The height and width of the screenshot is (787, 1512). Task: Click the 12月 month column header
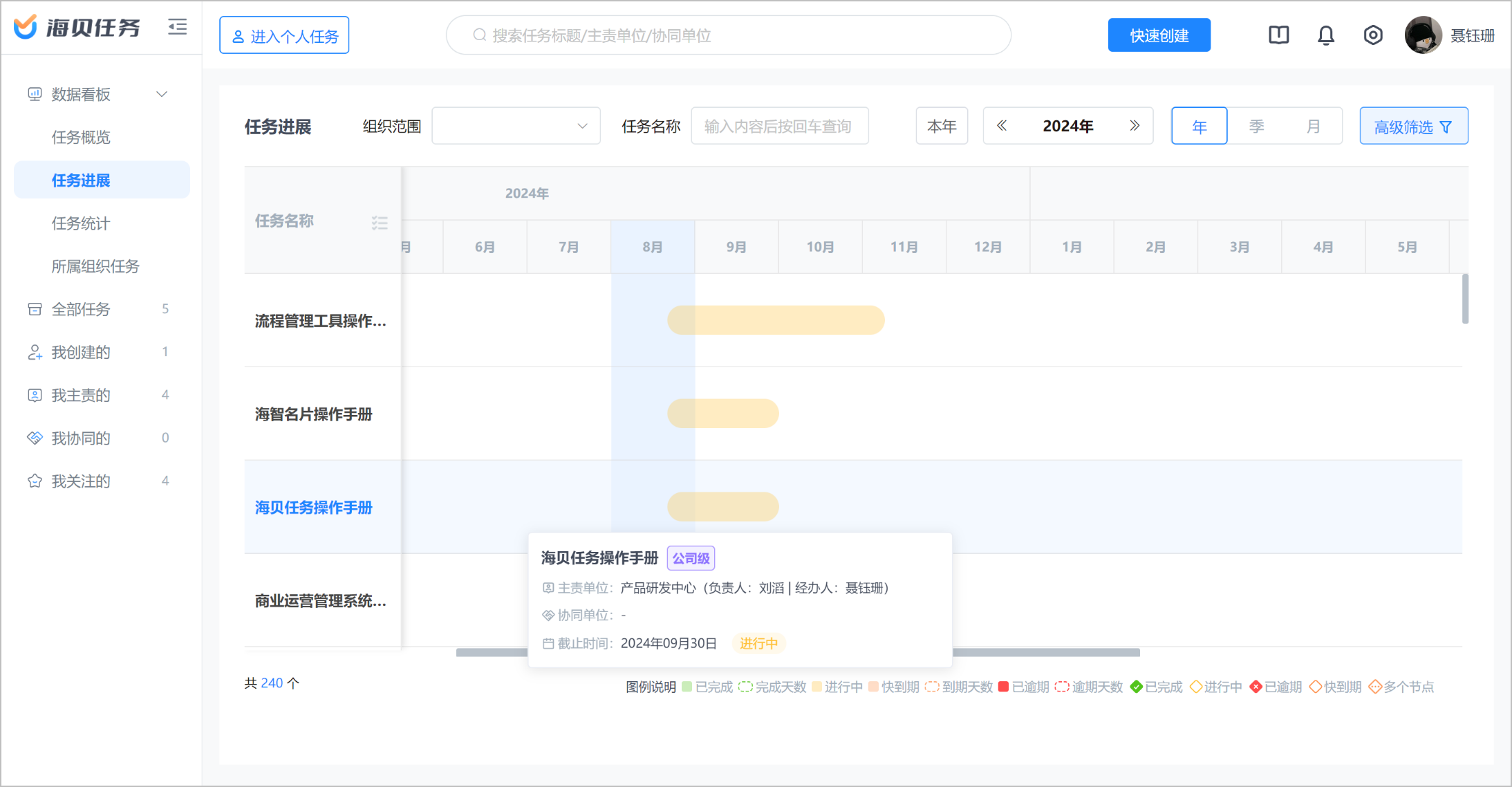pyautogui.click(x=988, y=247)
